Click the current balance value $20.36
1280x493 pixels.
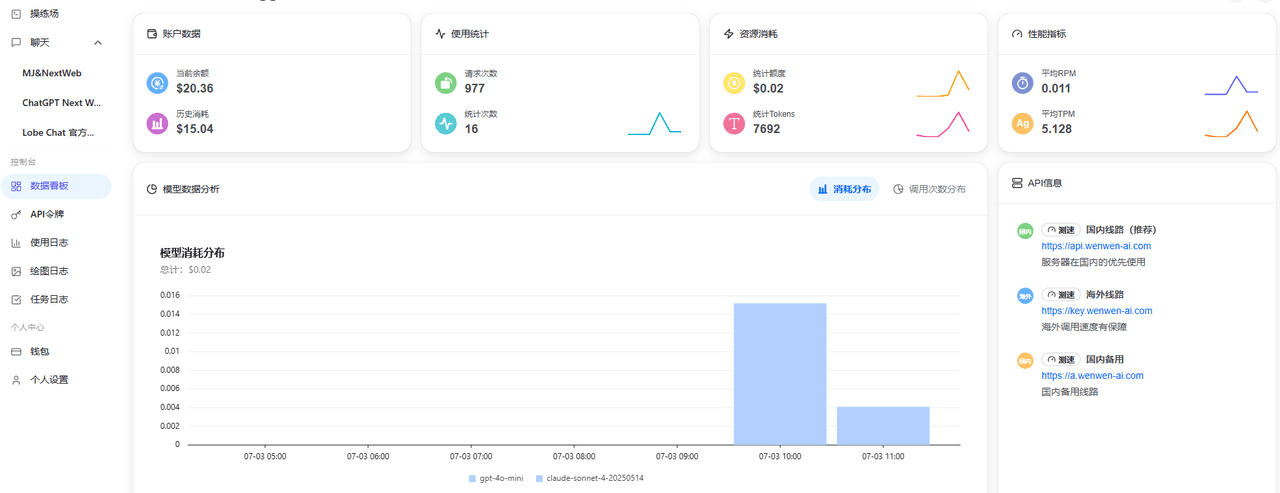195,89
